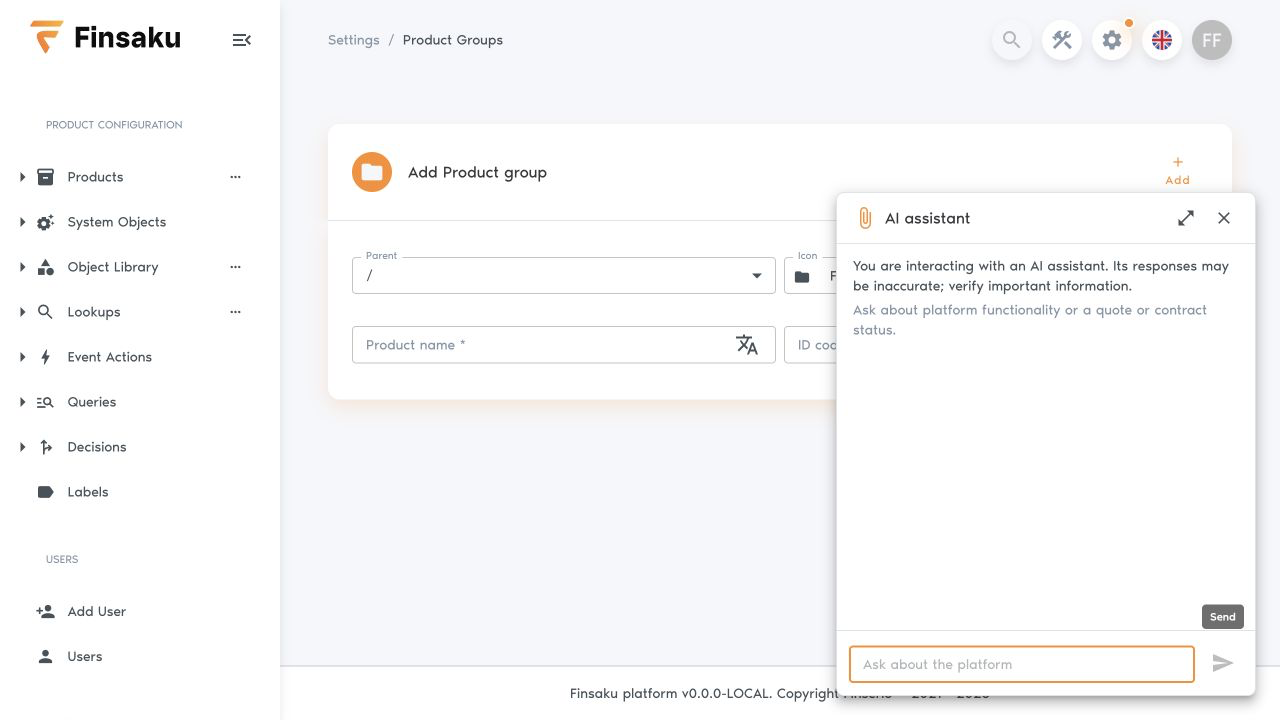
Task: Click the Labels tag icon
Action: 45,492
